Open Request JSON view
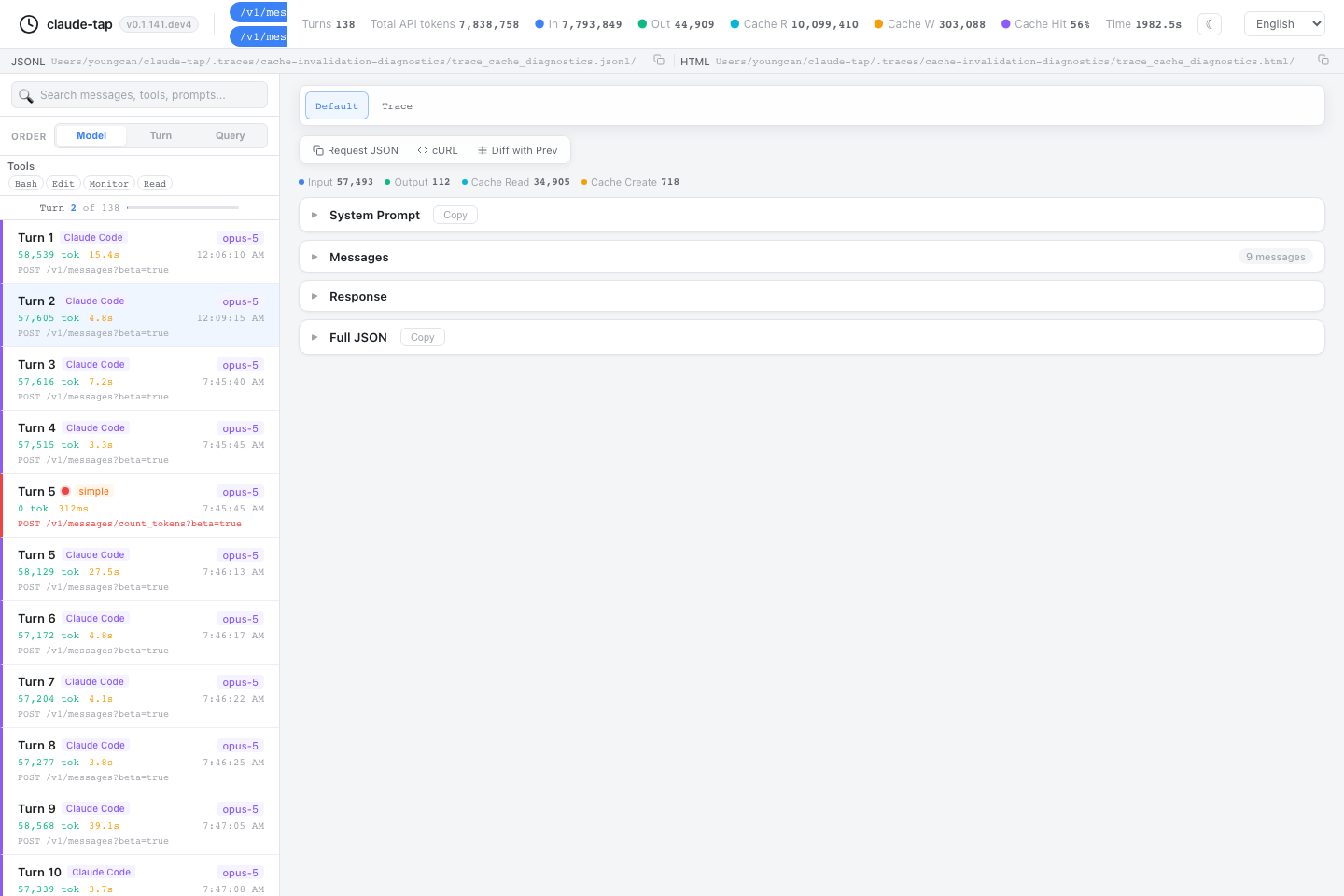Viewport: 1344px width, 896px height. coord(356,150)
